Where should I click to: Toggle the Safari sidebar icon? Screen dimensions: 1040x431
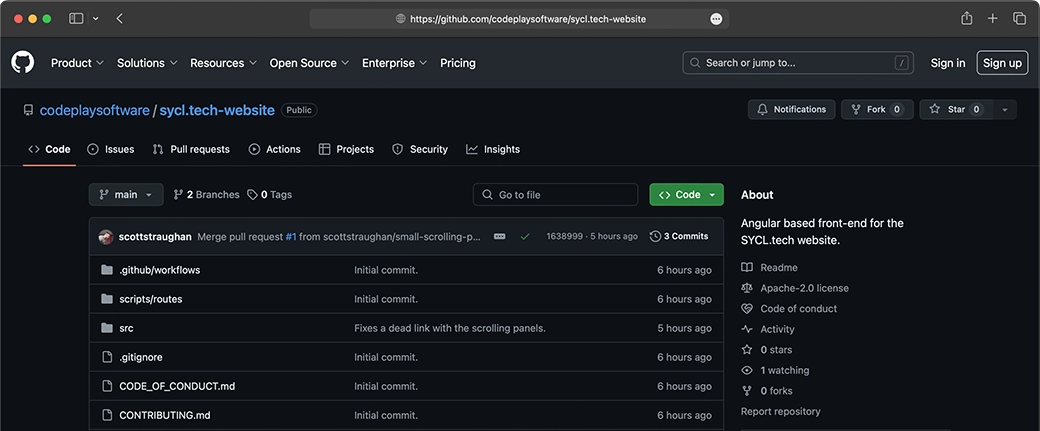76,19
